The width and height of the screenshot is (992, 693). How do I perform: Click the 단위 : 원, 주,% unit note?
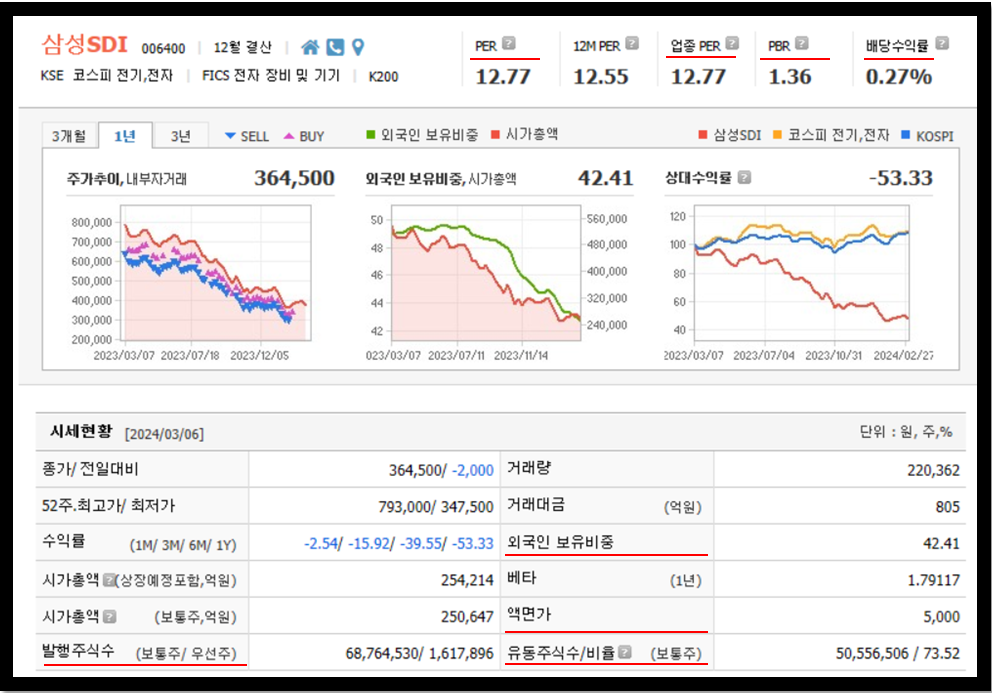[x=906, y=432]
